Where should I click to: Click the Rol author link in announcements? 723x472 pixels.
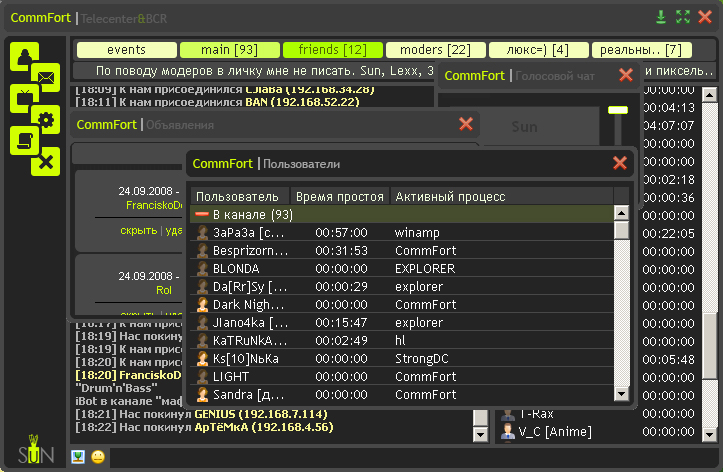pos(164,290)
